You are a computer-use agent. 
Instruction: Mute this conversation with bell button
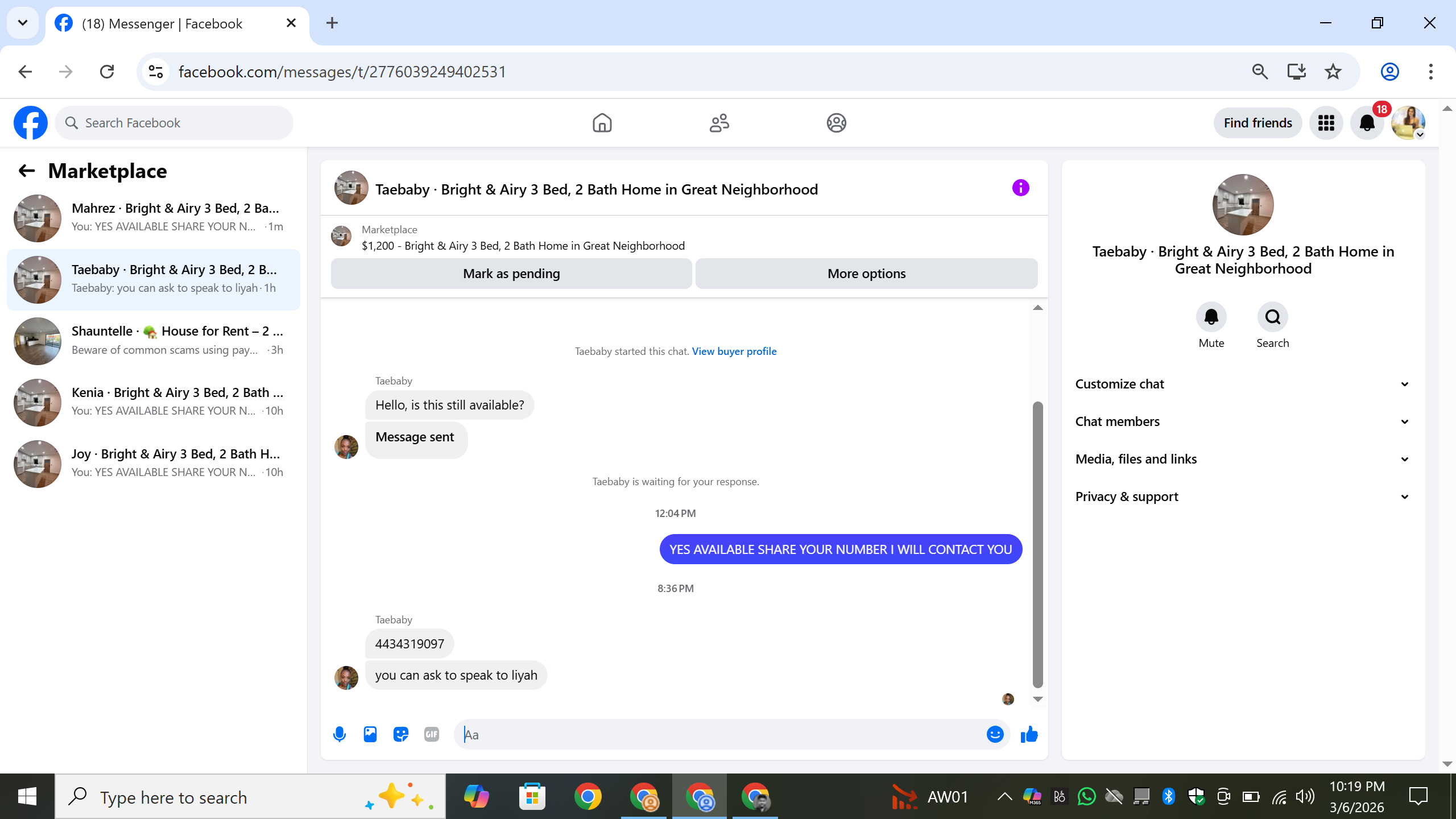pyautogui.click(x=1211, y=317)
